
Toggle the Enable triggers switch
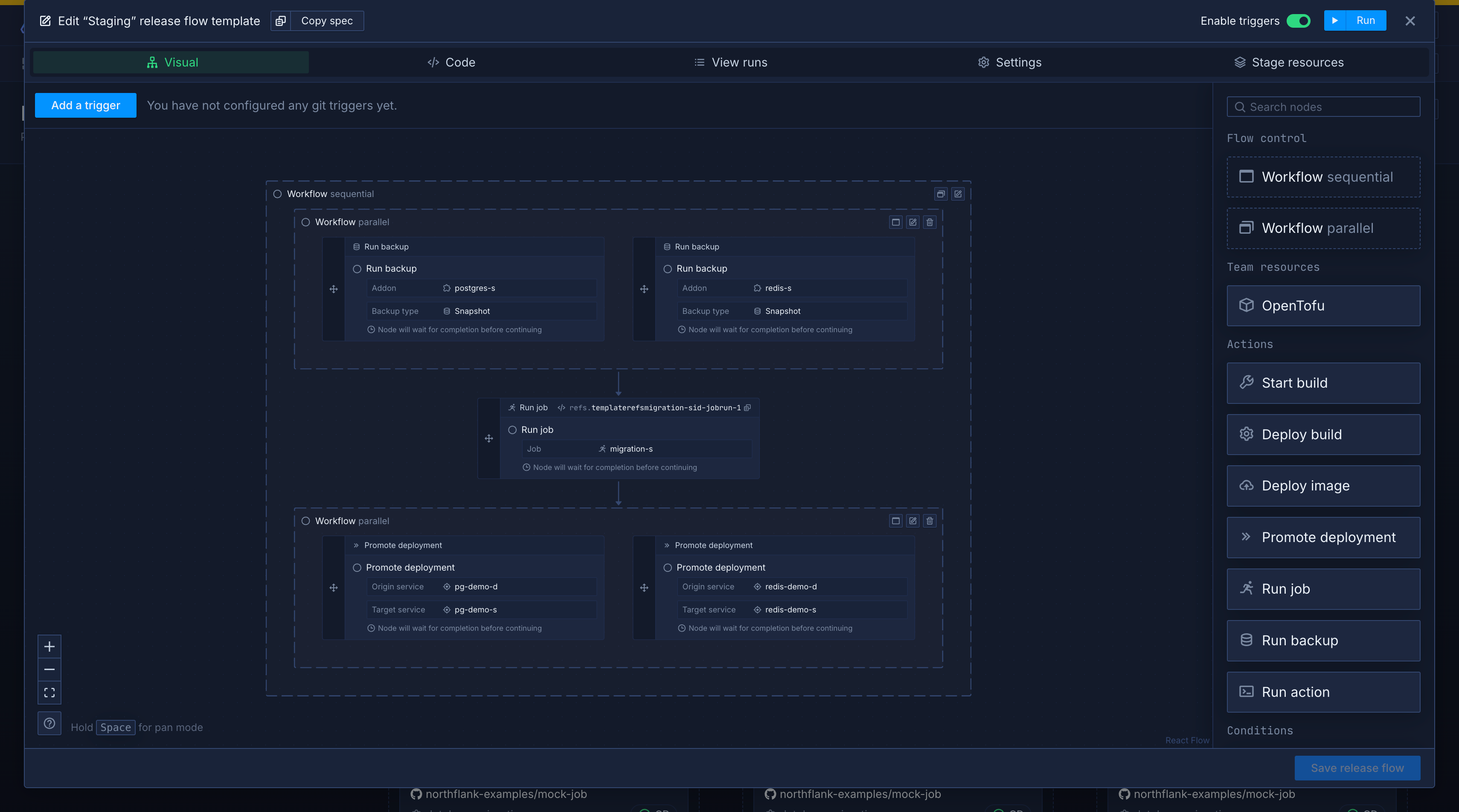click(x=1298, y=21)
